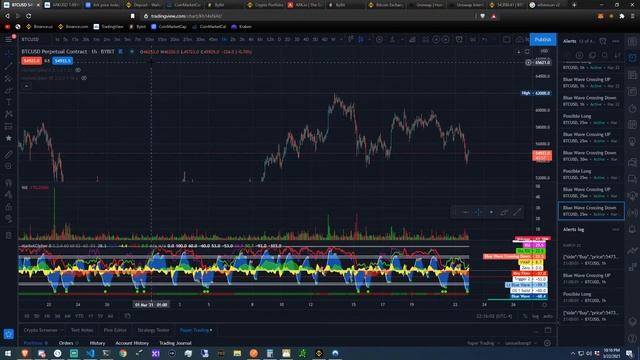Screen dimensions: 640x360
Task: Switch to the Trading Journal tab
Action: pyautogui.click(x=175, y=343)
